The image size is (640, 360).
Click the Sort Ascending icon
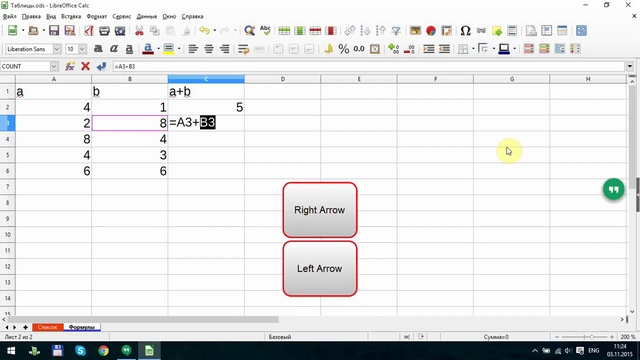pyautogui.click(x=365, y=31)
